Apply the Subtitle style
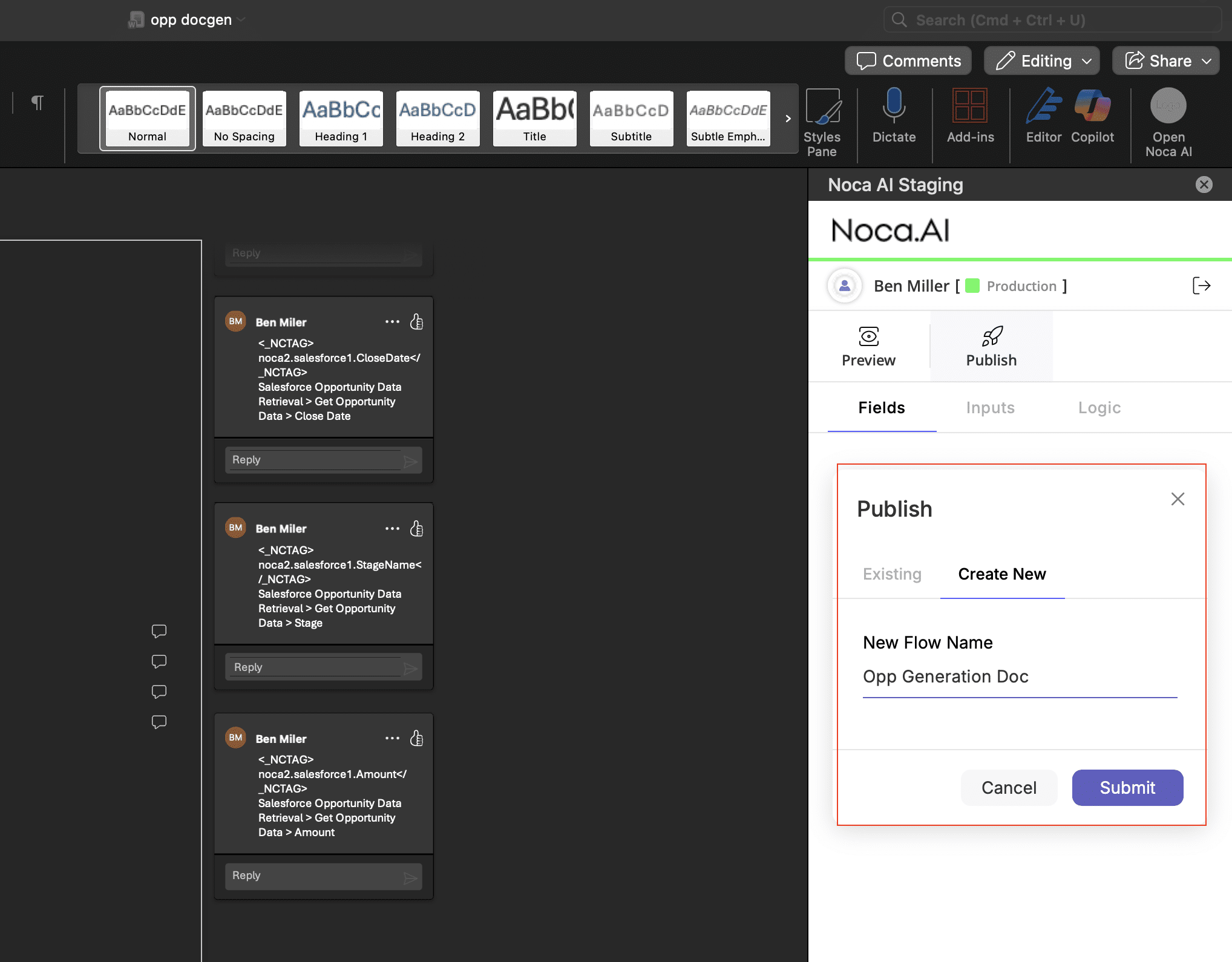The width and height of the screenshot is (1232, 962). [x=631, y=119]
